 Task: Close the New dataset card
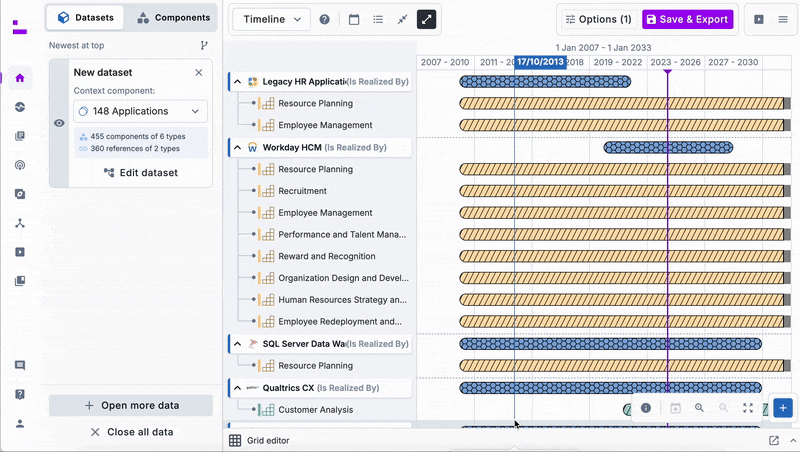coord(198,72)
